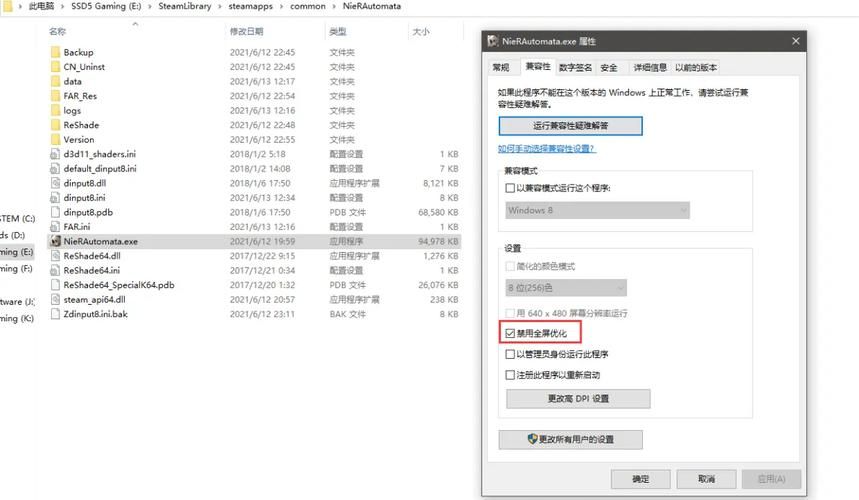Select the 兼容性 (Compatibility) tab

pyautogui.click(x=538, y=66)
